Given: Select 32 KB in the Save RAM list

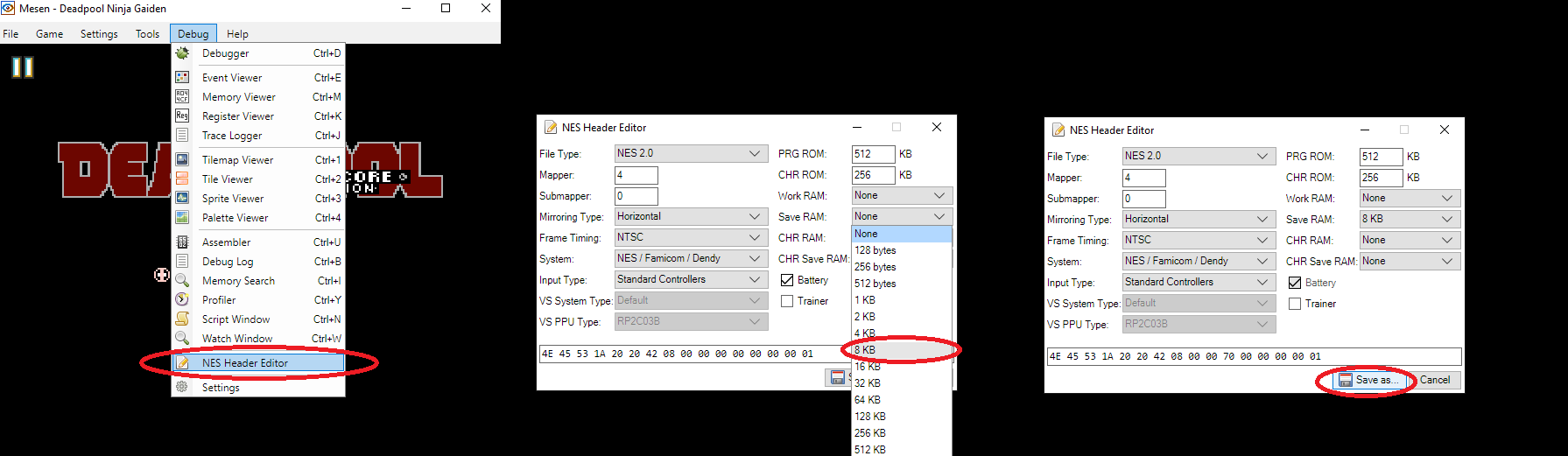Looking at the screenshot, I should (x=902, y=383).
